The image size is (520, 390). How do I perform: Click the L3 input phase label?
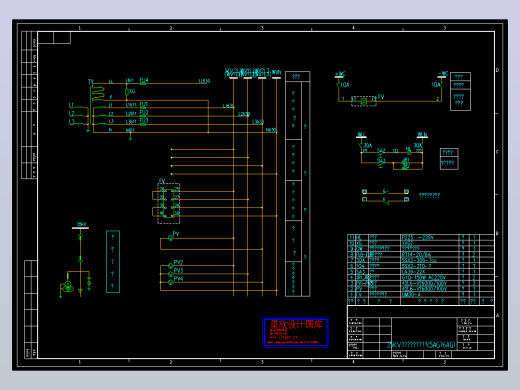point(71,122)
